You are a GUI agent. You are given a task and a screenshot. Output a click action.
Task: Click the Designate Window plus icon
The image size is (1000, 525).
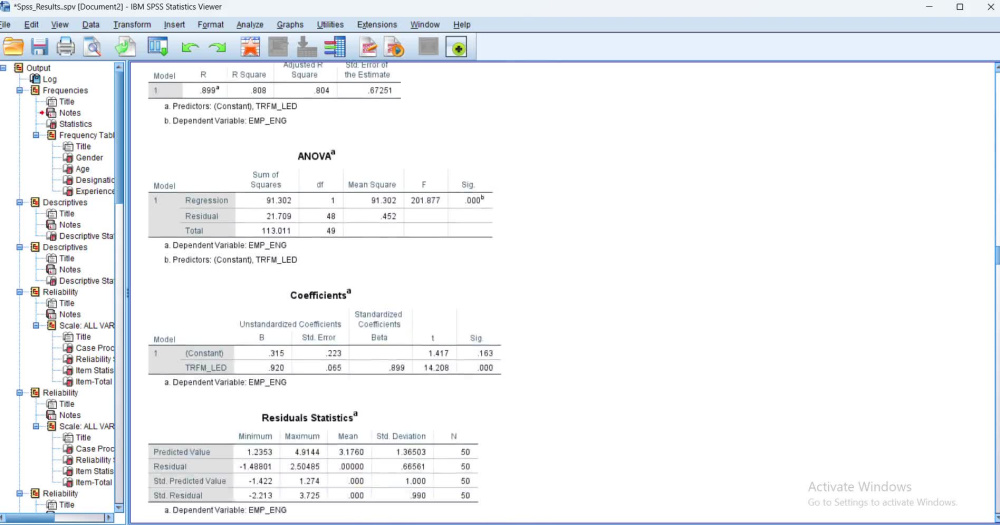click(457, 47)
